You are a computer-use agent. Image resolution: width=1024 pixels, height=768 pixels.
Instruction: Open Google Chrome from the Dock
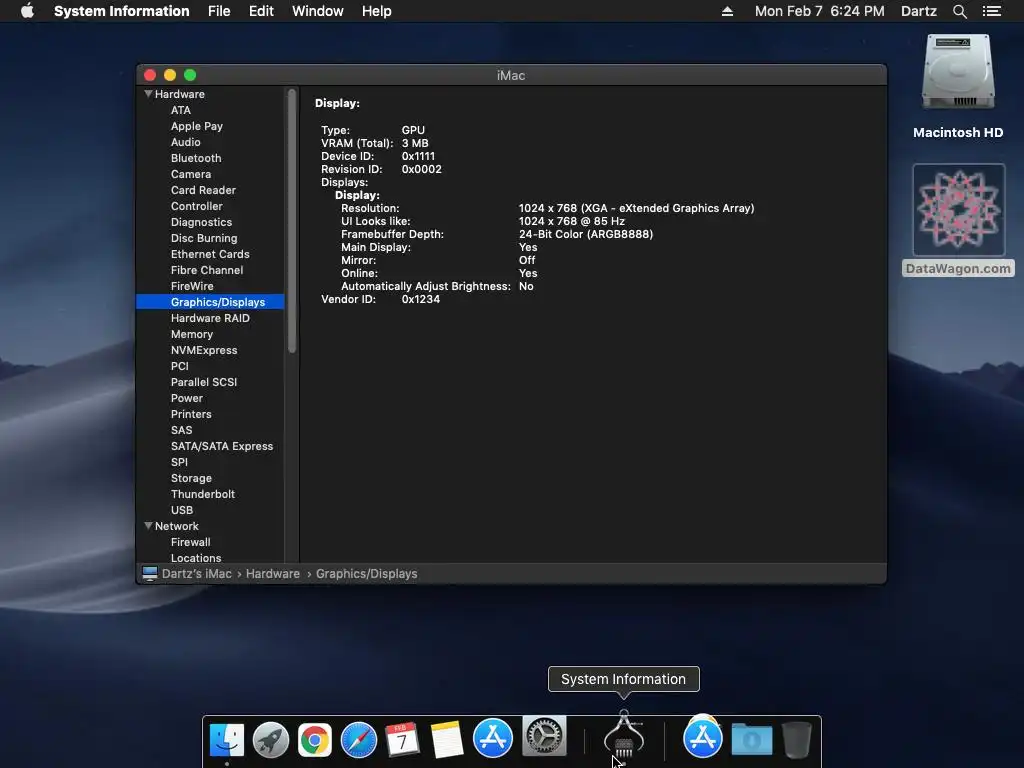coord(315,740)
